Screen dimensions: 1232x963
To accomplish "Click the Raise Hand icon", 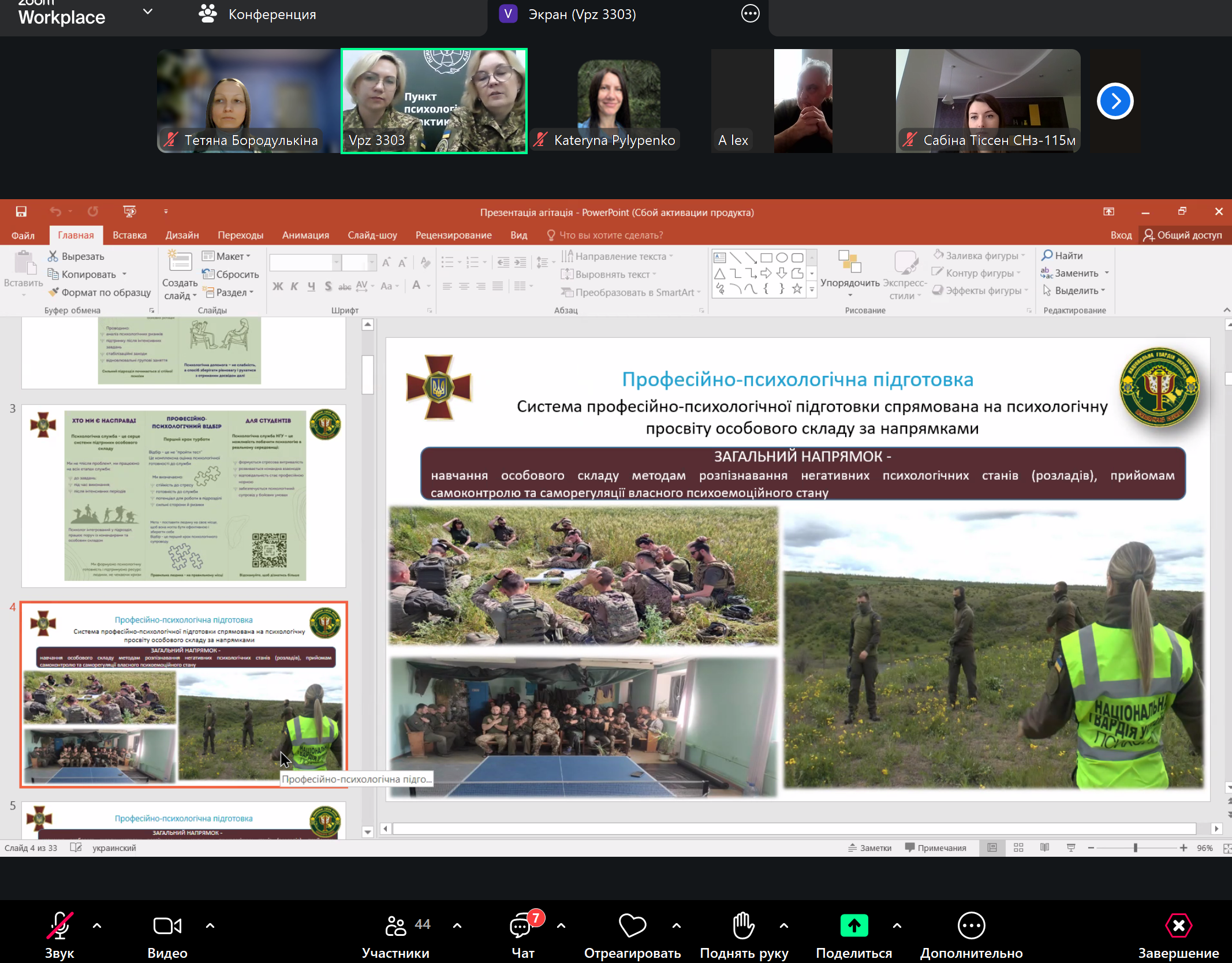I will (x=744, y=926).
